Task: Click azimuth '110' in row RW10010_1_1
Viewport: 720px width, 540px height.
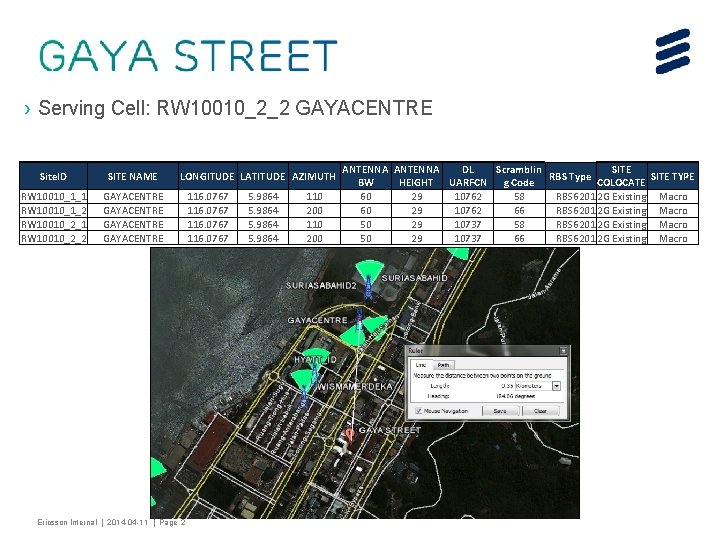Action: coord(314,197)
